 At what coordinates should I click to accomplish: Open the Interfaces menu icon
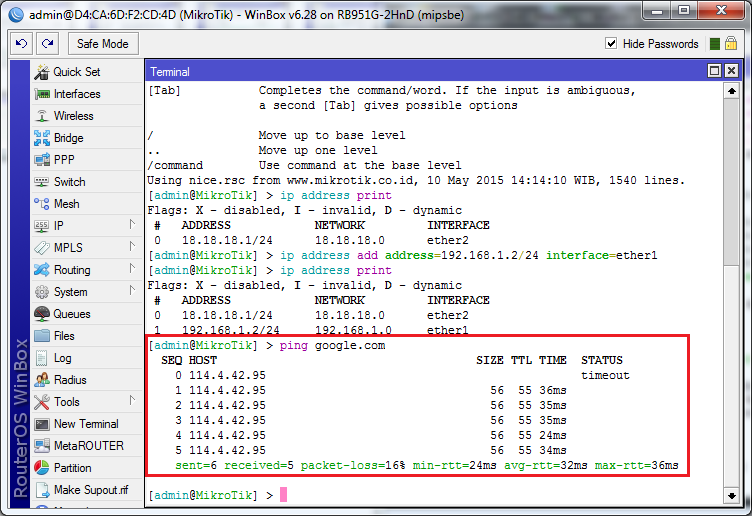42,94
